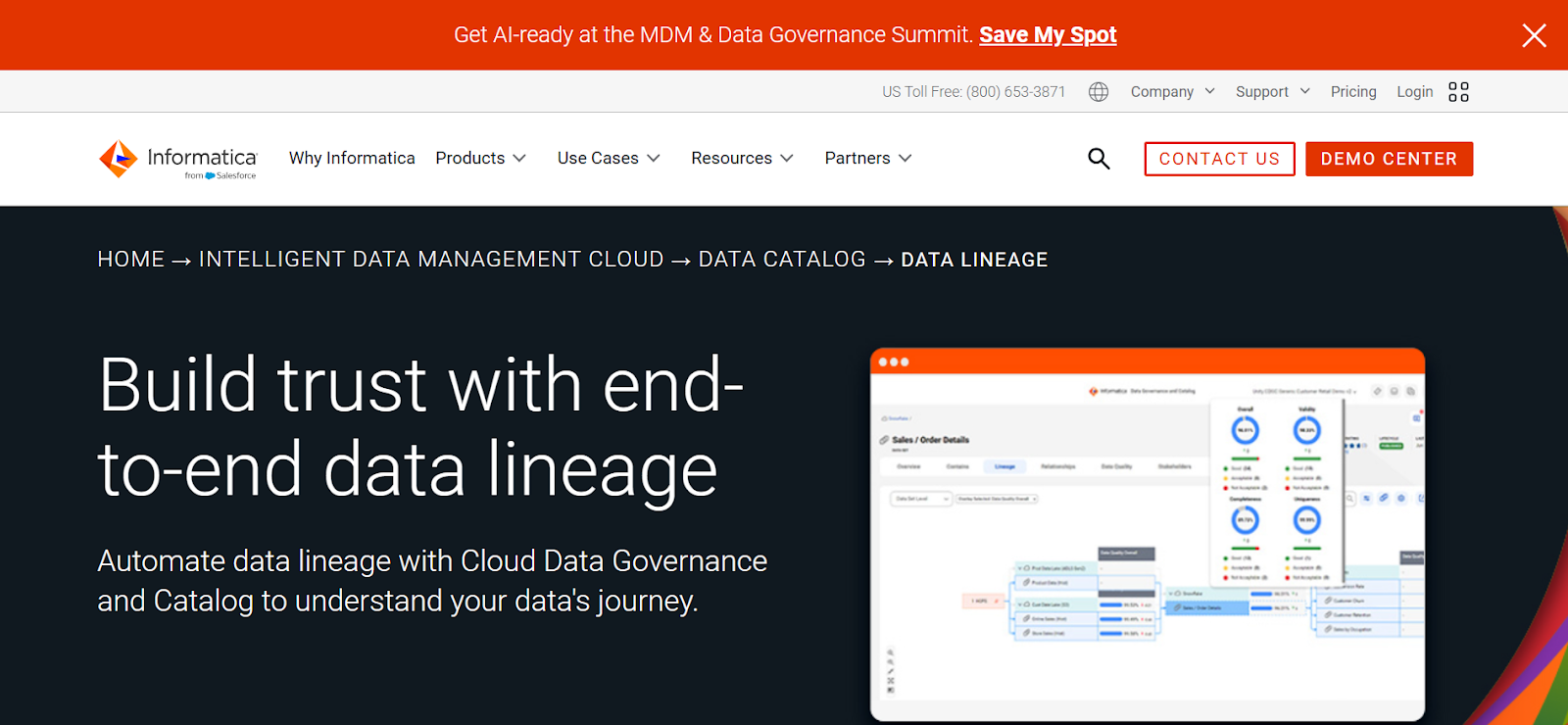This screenshot has height=725, width=1568.
Task: Expand the Use Cases menu
Action: (x=609, y=158)
